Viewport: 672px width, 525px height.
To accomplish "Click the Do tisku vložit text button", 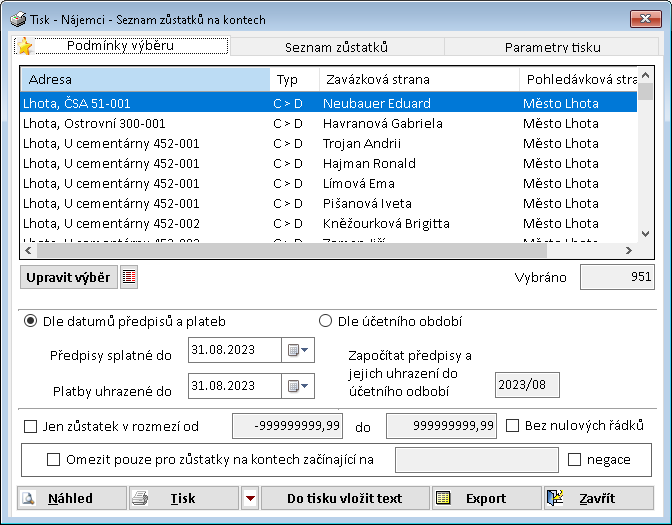I will pos(344,498).
